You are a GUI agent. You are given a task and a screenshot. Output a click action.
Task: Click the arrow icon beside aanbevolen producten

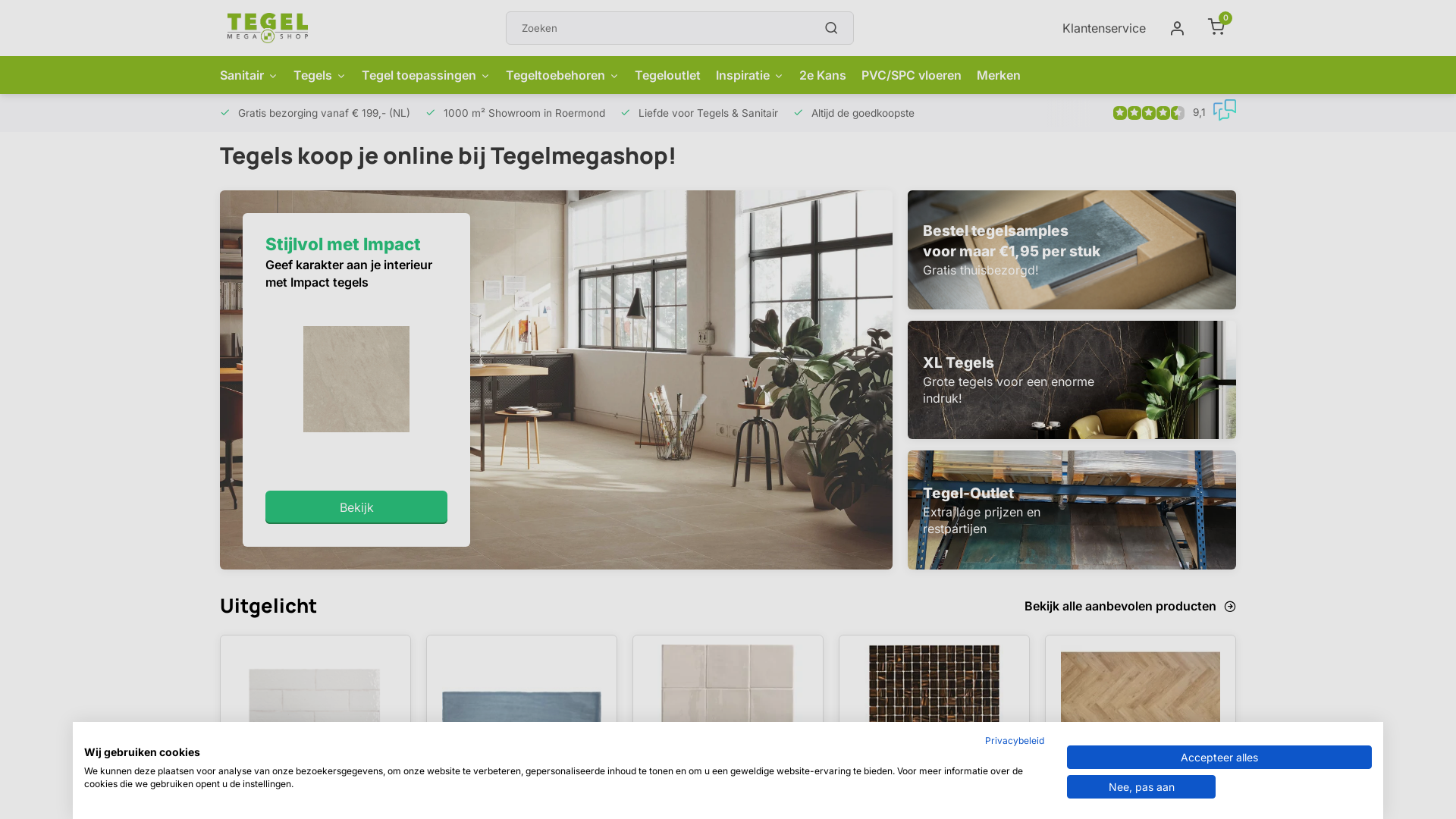[x=1230, y=607]
